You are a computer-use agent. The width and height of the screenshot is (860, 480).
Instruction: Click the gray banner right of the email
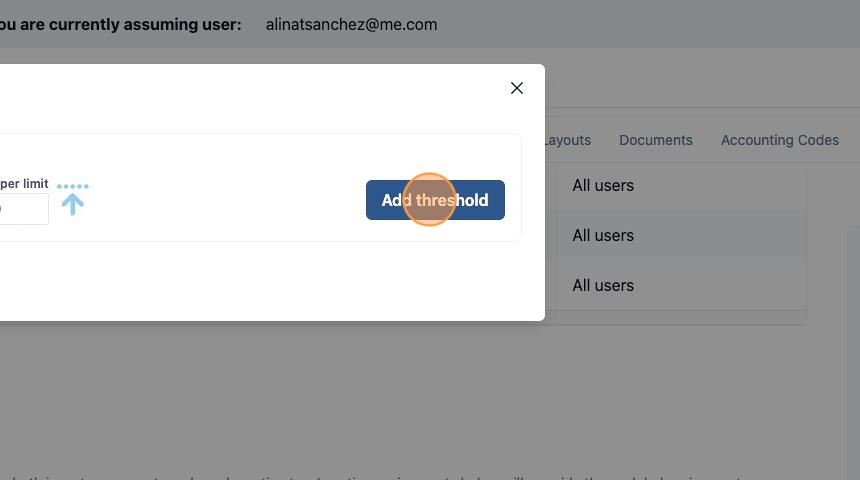pyautogui.click(x=647, y=24)
